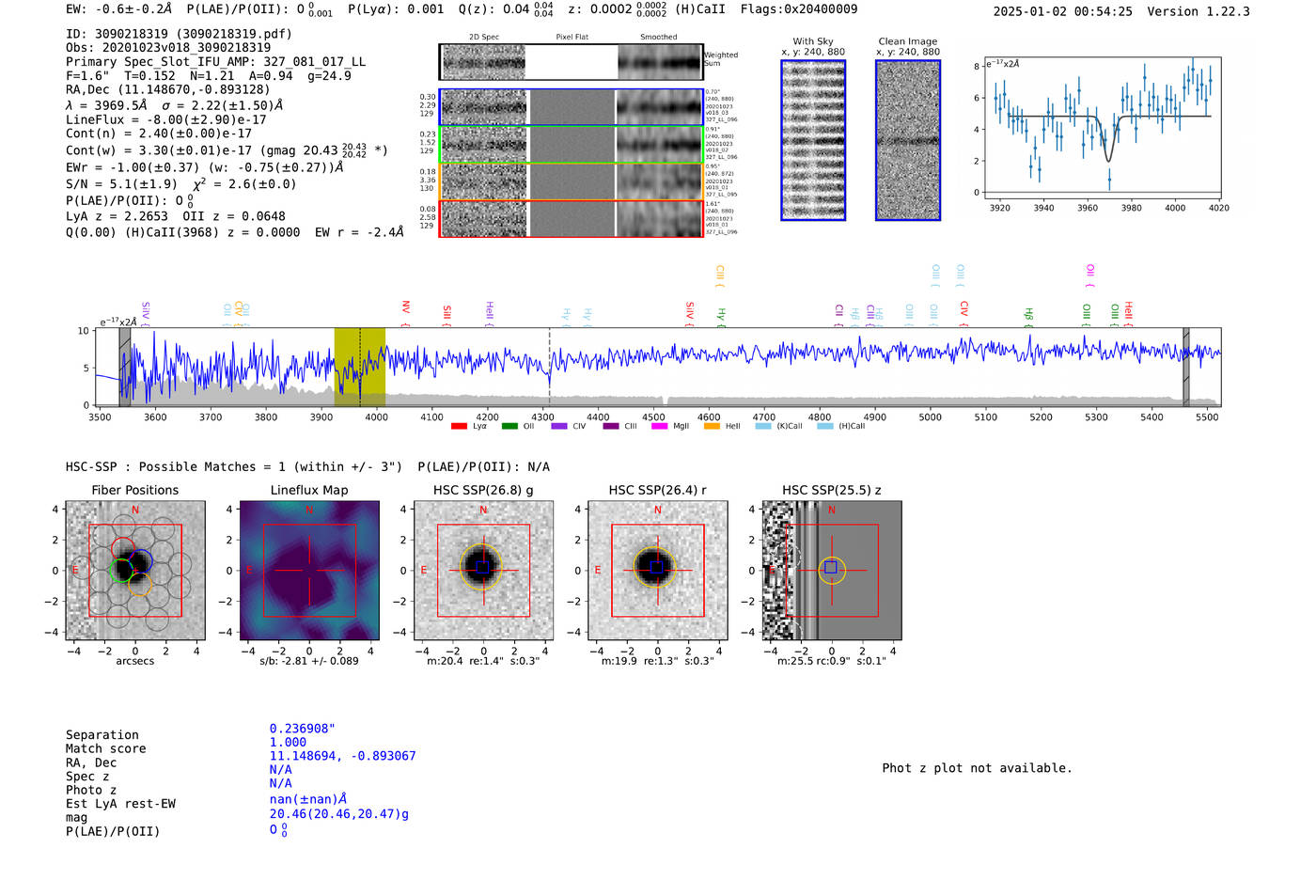Open the With Sky cutout image
Image resolution: width=1316 pixels, height=896 pixels.
(813, 140)
